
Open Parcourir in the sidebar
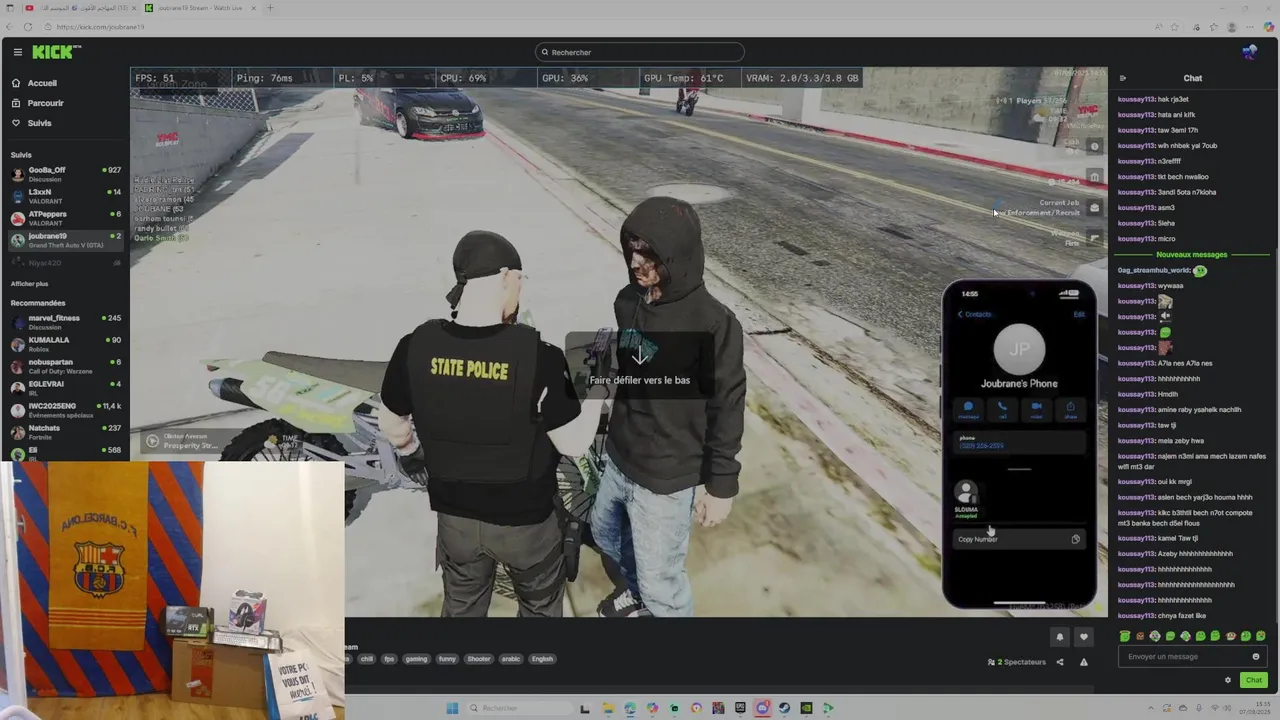[37, 103]
